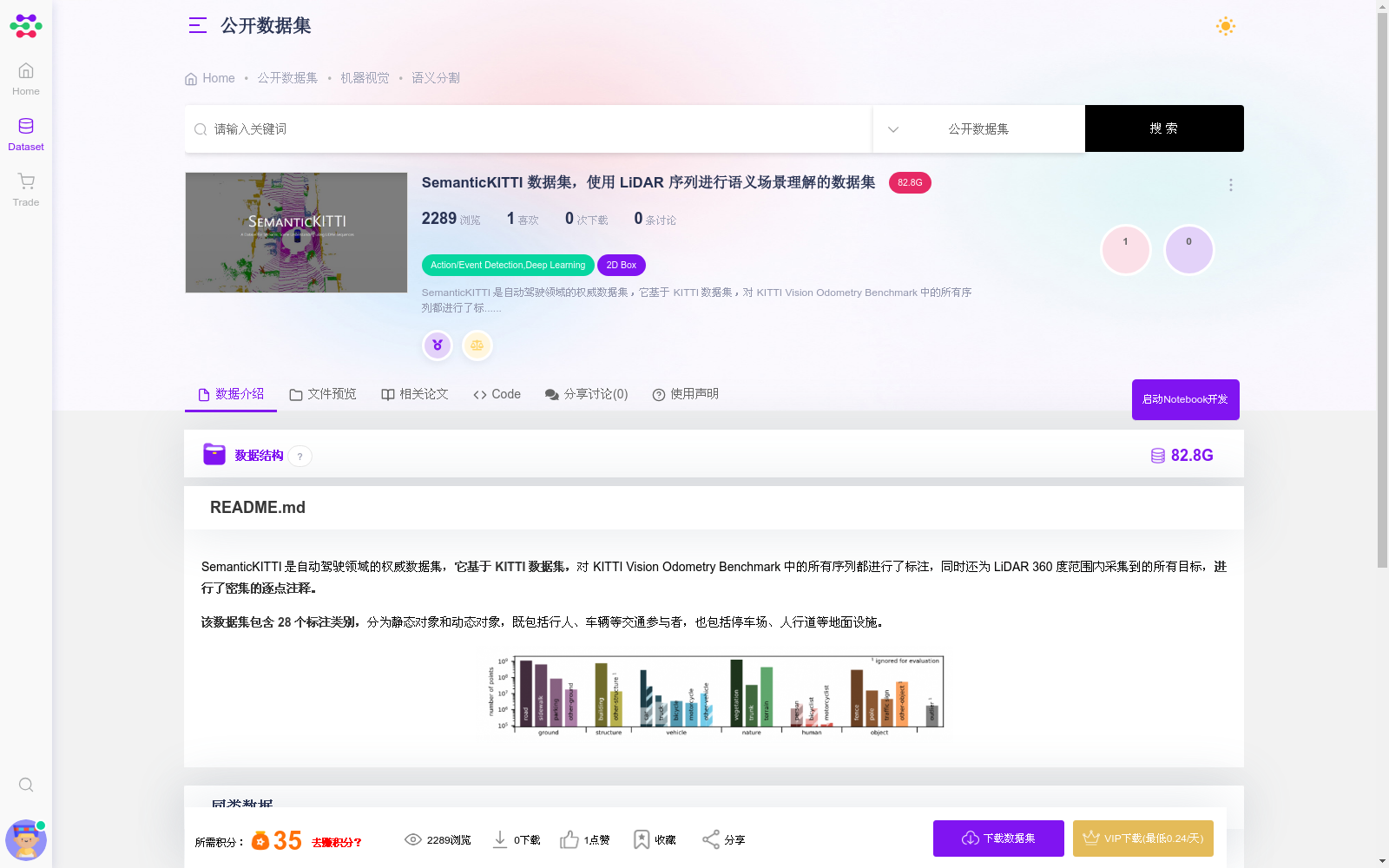Switch to the 数据介绍 tab
The width and height of the screenshot is (1389, 868).
(x=231, y=394)
